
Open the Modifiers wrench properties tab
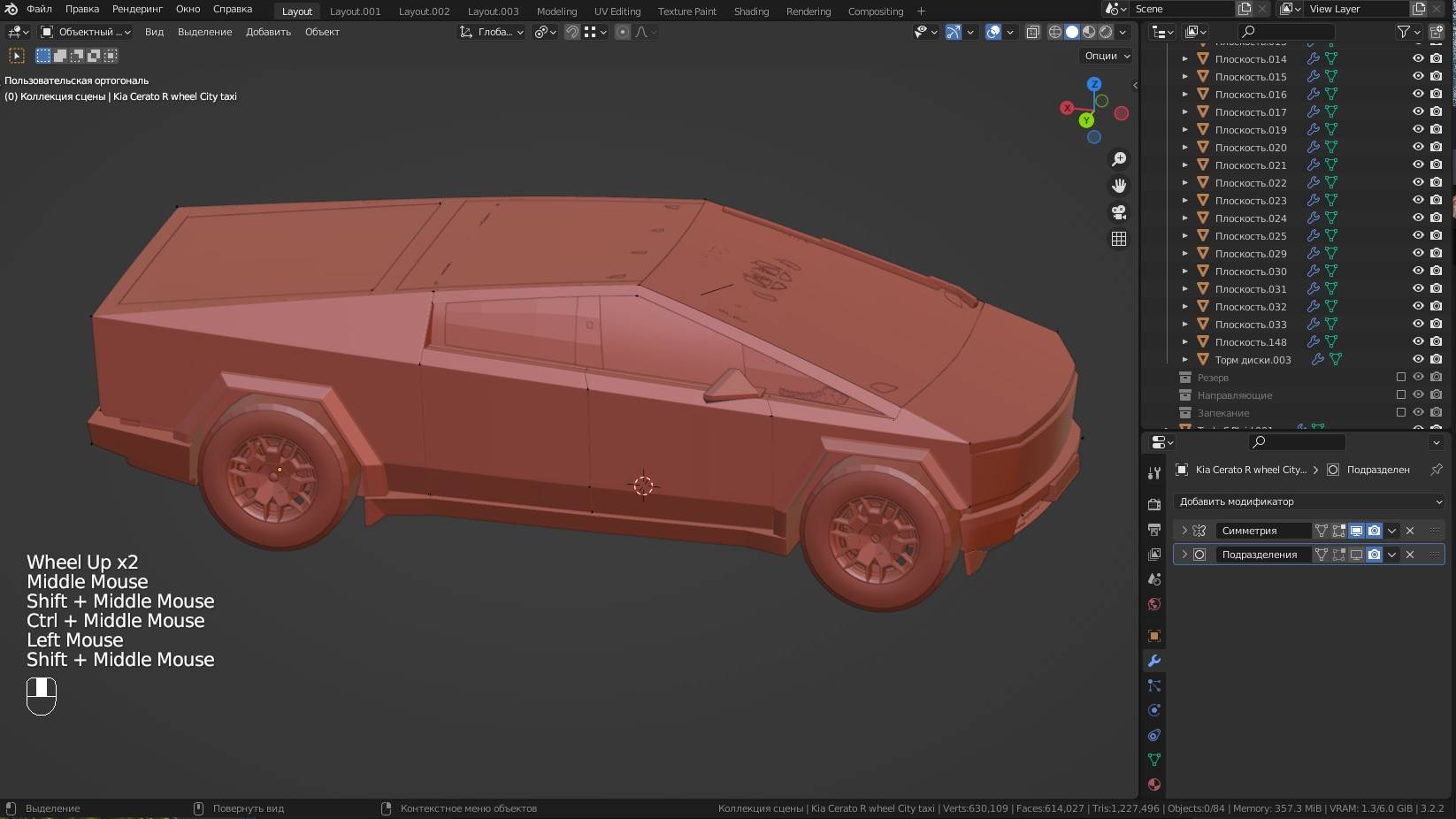tap(1153, 661)
